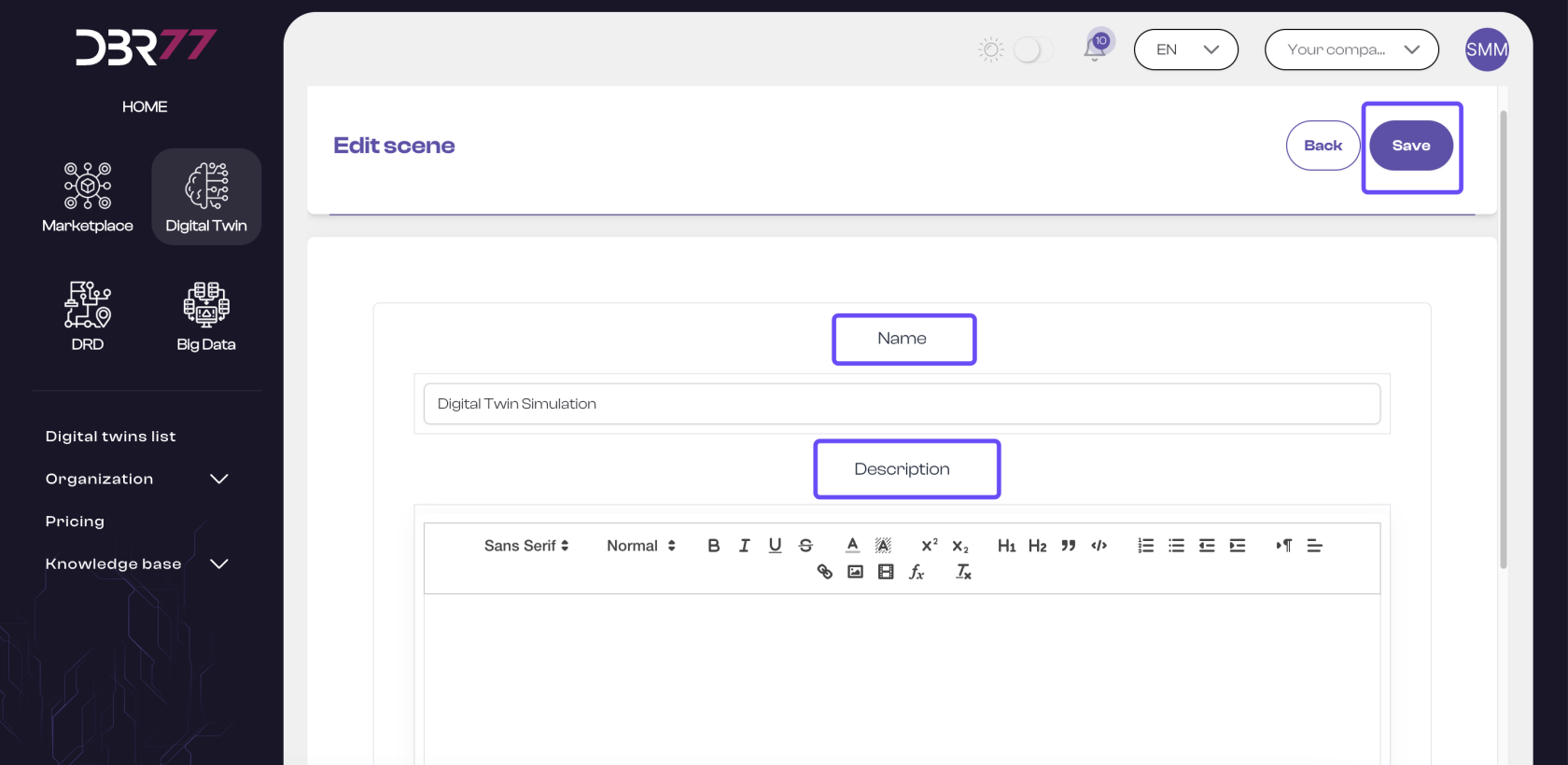Open the Normal text size dropdown

point(641,546)
